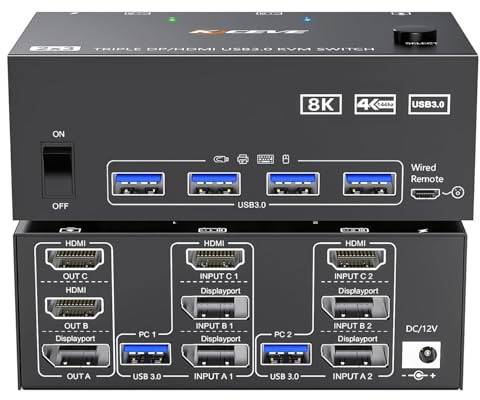This screenshot has width=480, height=400.
Task: Click the 'OUT B' label
Action: coord(76,326)
